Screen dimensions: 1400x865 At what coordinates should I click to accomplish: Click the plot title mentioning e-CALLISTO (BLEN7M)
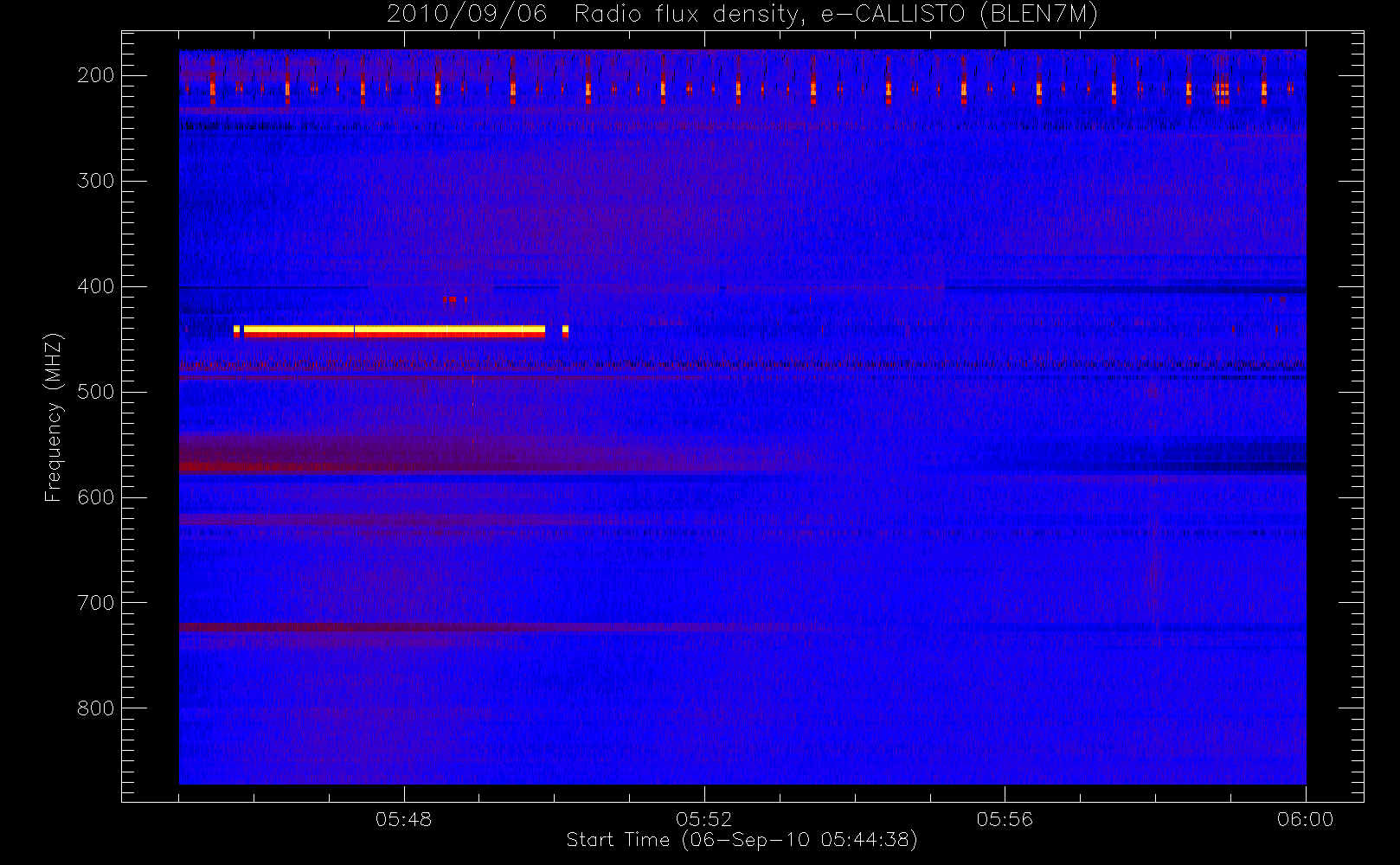(x=742, y=15)
